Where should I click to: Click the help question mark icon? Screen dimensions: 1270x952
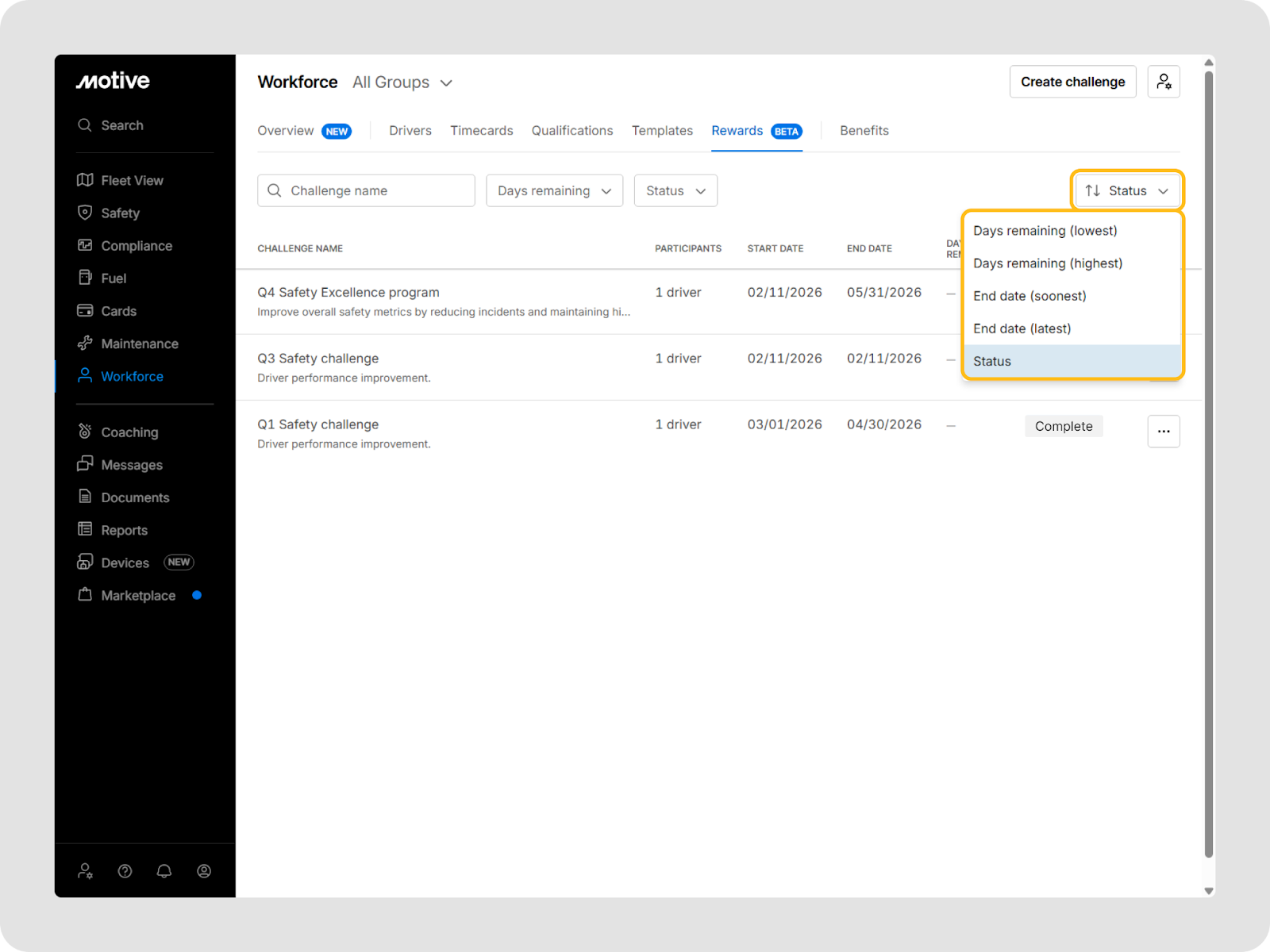pos(125,871)
